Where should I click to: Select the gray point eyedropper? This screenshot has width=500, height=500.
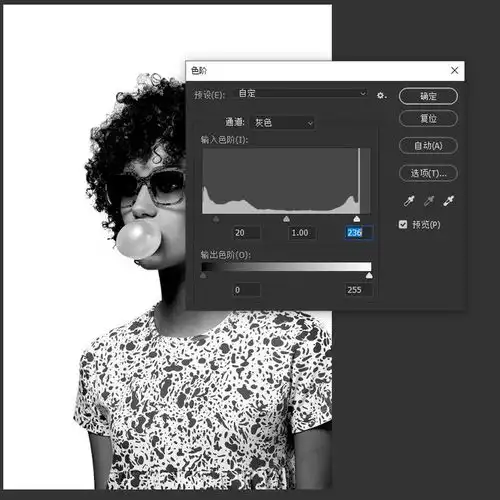429,201
